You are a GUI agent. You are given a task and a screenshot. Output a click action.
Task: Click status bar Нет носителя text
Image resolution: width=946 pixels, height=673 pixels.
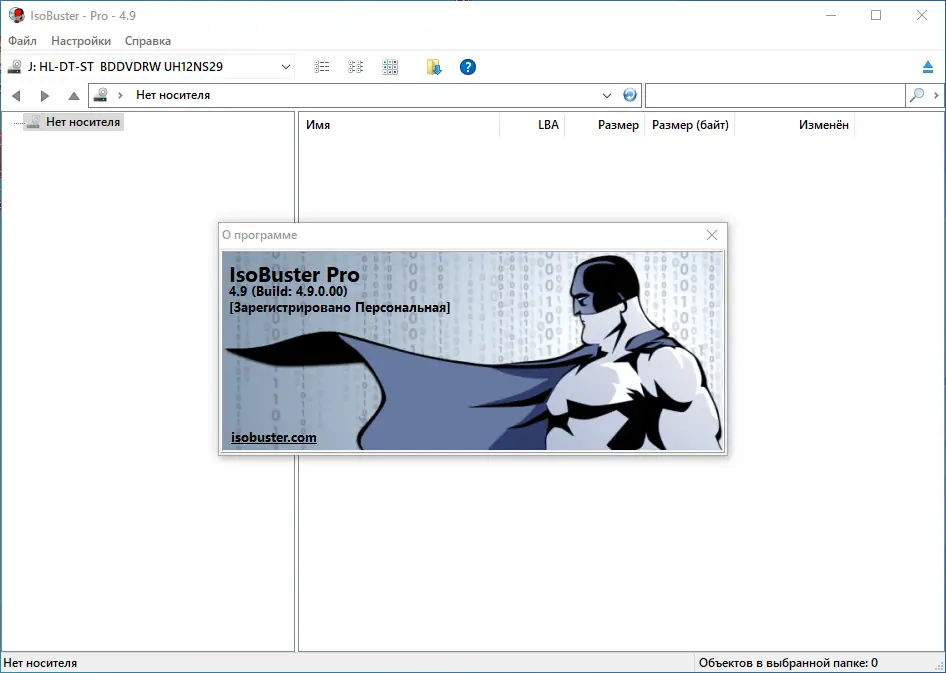[40, 663]
